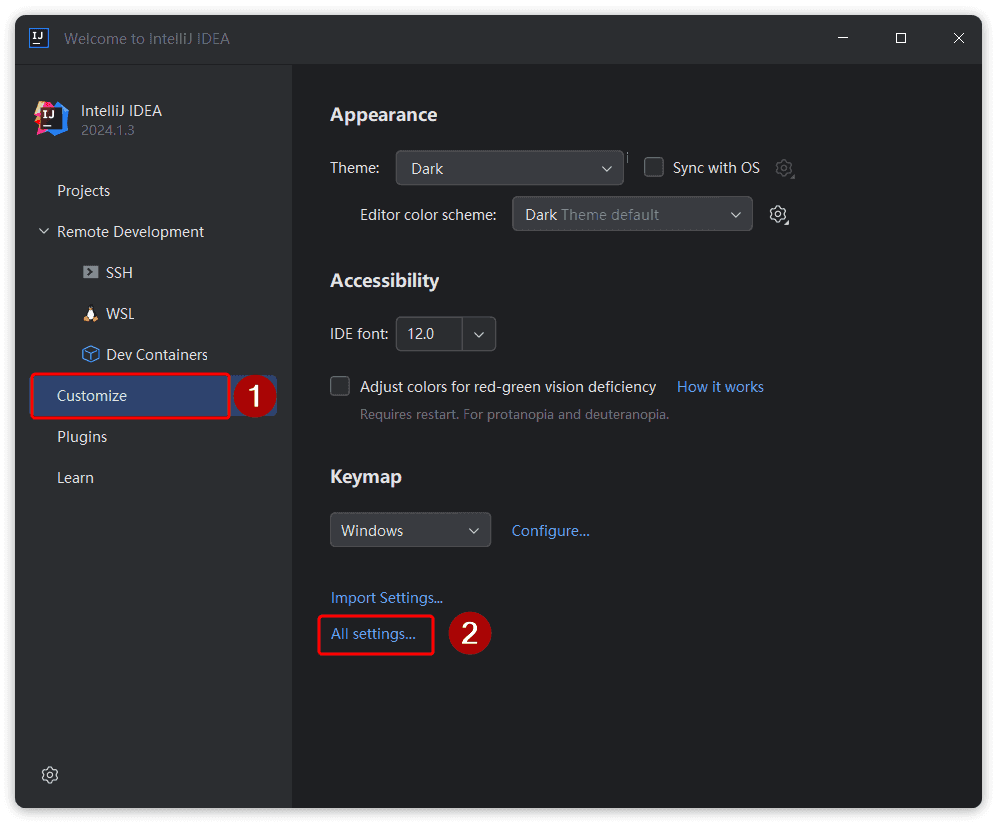The width and height of the screenshot is (997, 825).
Task: Click the WSL penguin icon
Action: [x=90, y=314]
